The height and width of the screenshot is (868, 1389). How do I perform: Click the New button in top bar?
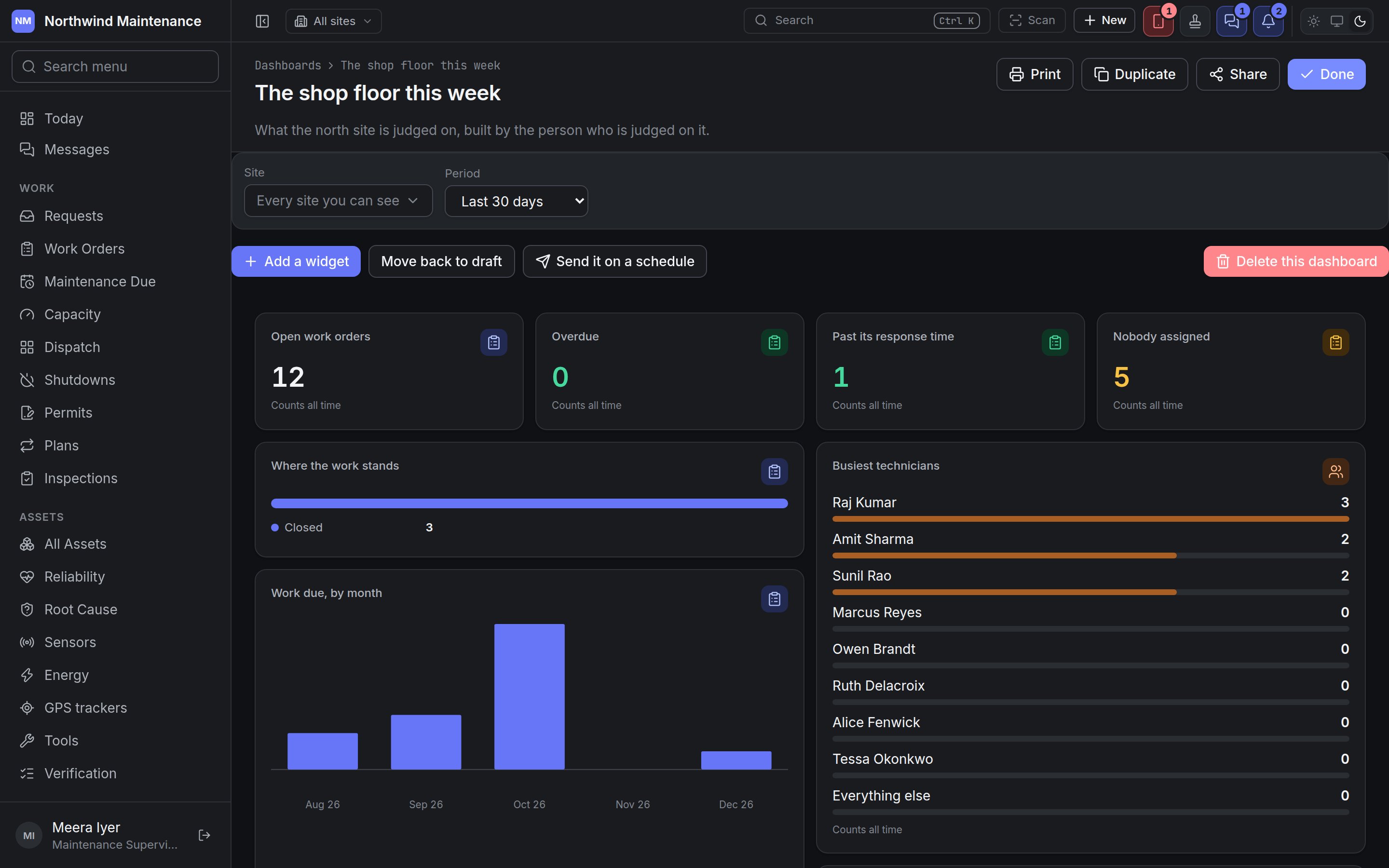coord(1104,21)
